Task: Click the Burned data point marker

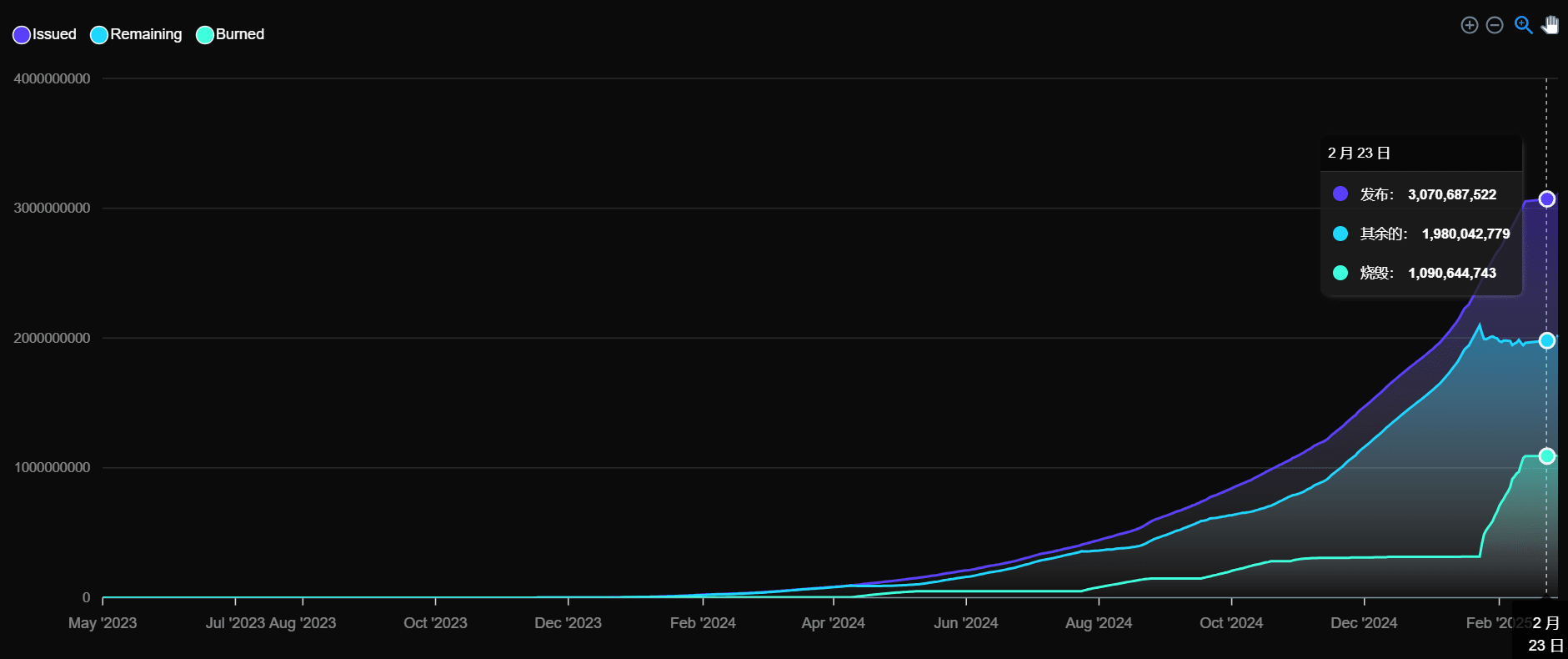Action: point(1547,456)
